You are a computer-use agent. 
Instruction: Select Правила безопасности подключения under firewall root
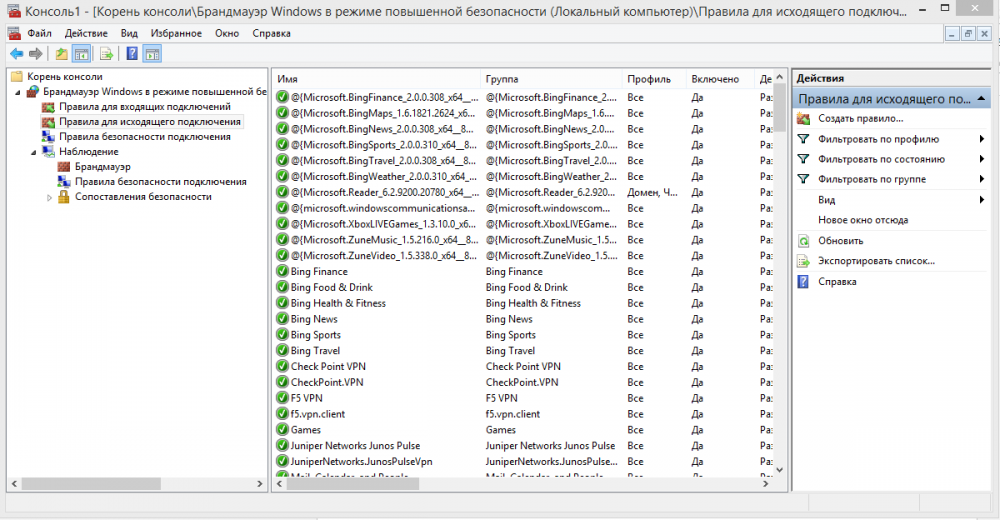click(145, 137)
